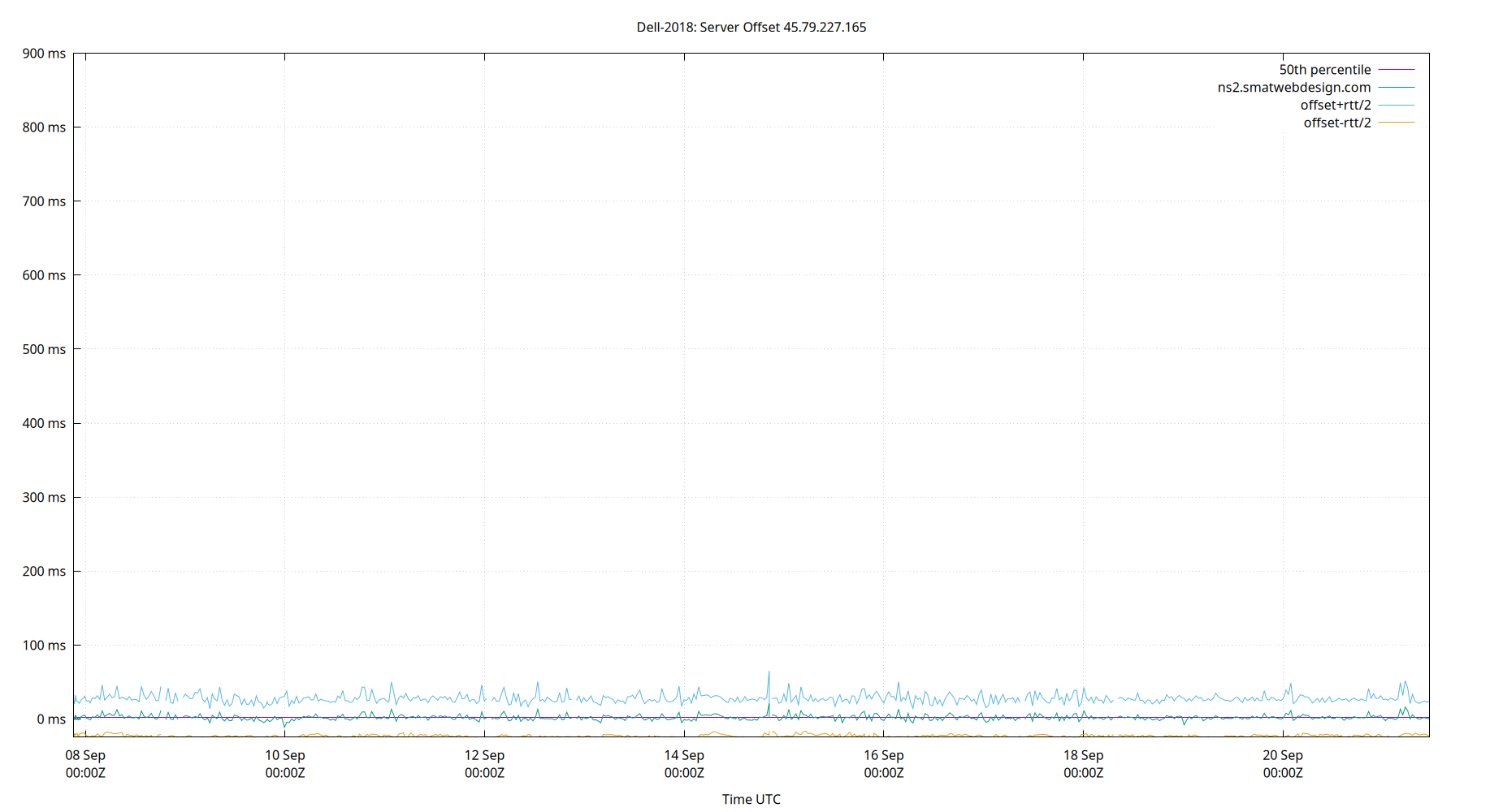The image size is (1503, 812).
Task: Click the "400 ms" y-axis label
Action: 44,423
